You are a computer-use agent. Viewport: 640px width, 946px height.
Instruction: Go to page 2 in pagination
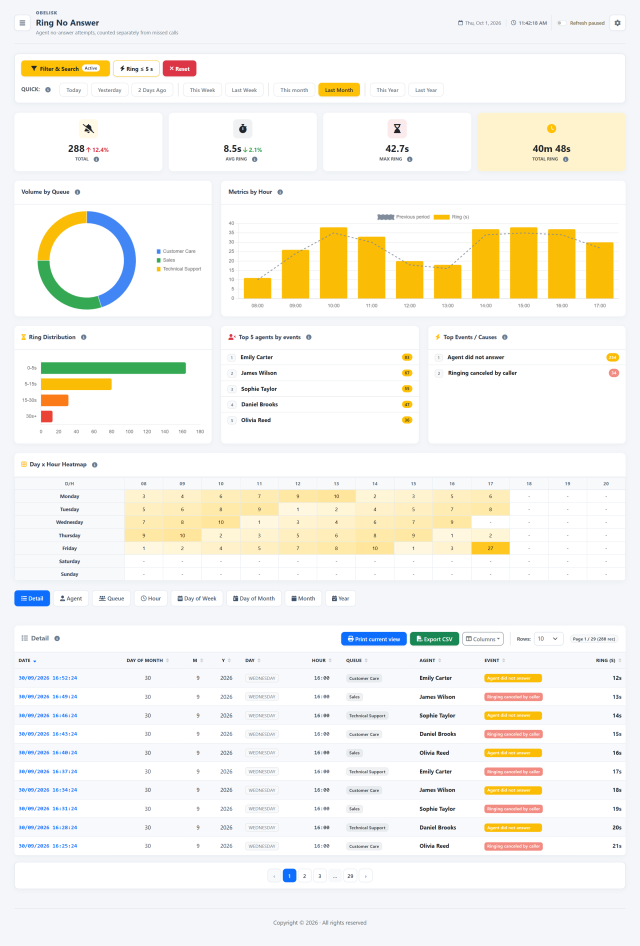click(305, 875)
